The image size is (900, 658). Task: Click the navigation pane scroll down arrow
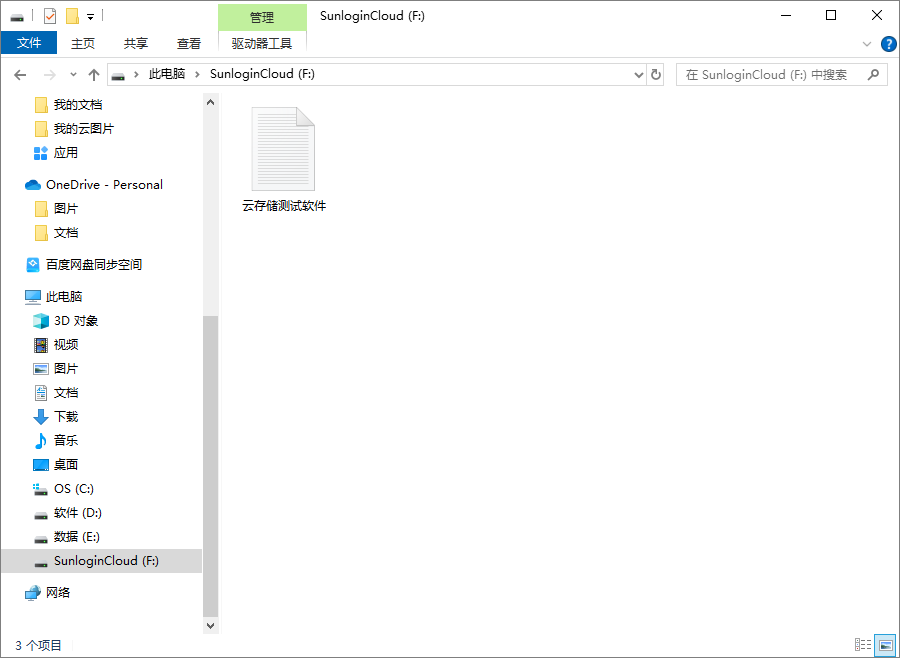pos(210,626)
